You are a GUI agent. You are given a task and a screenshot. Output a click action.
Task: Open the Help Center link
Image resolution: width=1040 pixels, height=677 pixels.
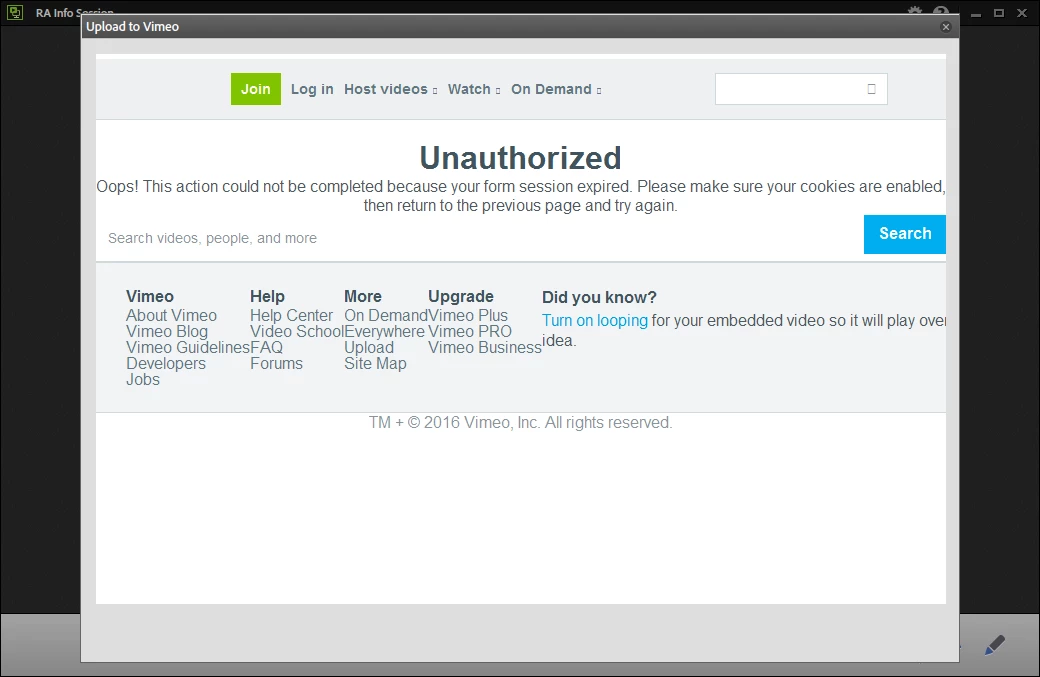coord(291,316)
